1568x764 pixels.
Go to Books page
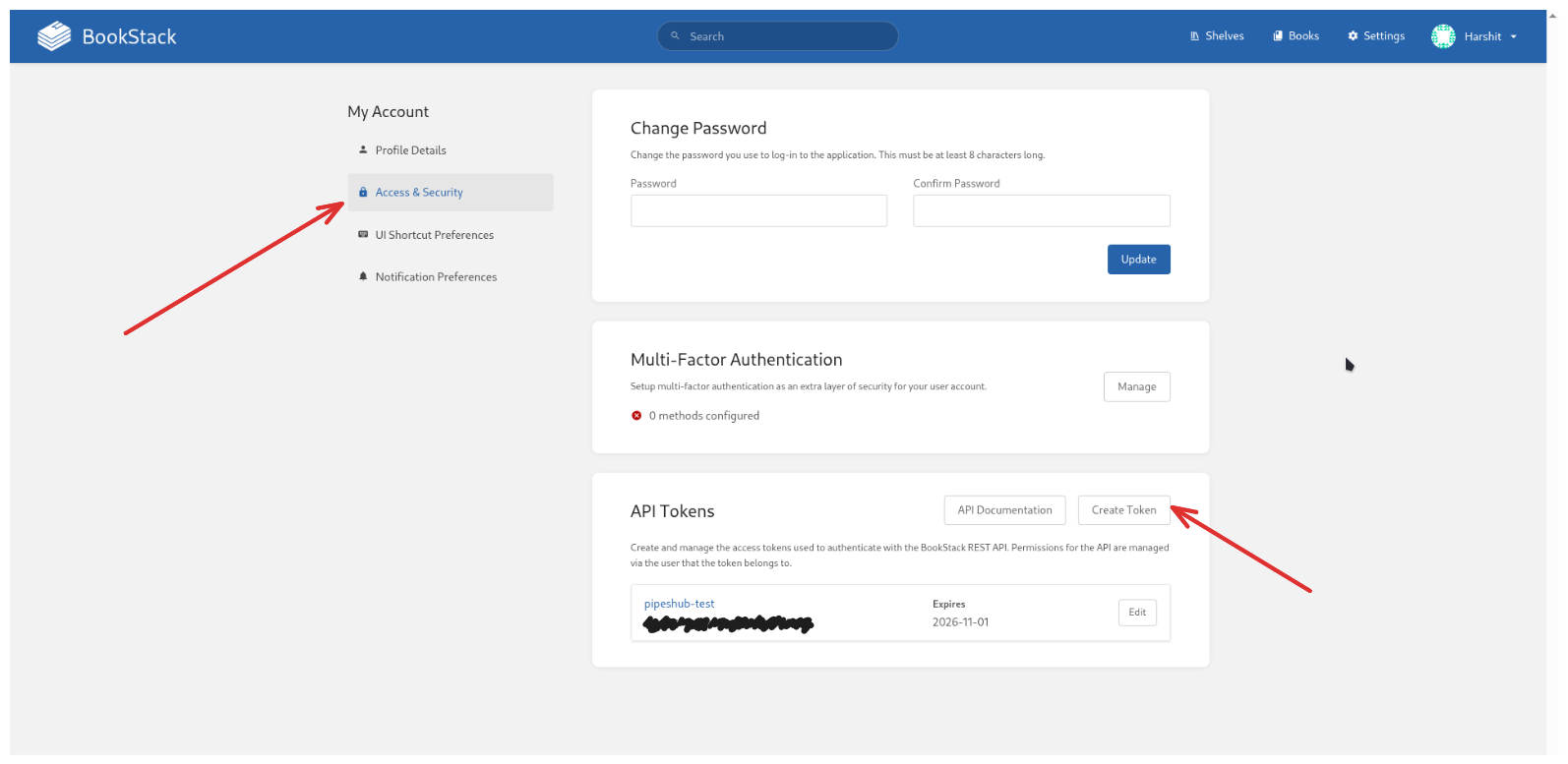pos(1297,36)
